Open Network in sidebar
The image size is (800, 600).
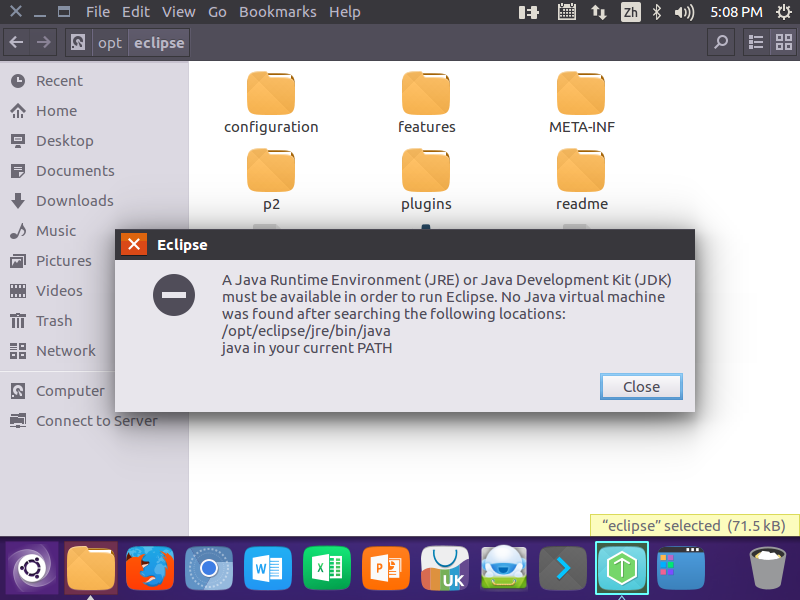click(x=57, y=351)
